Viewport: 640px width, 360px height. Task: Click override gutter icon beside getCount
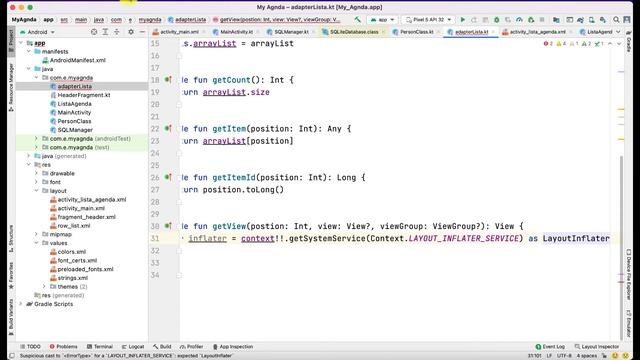pos(168,80)
